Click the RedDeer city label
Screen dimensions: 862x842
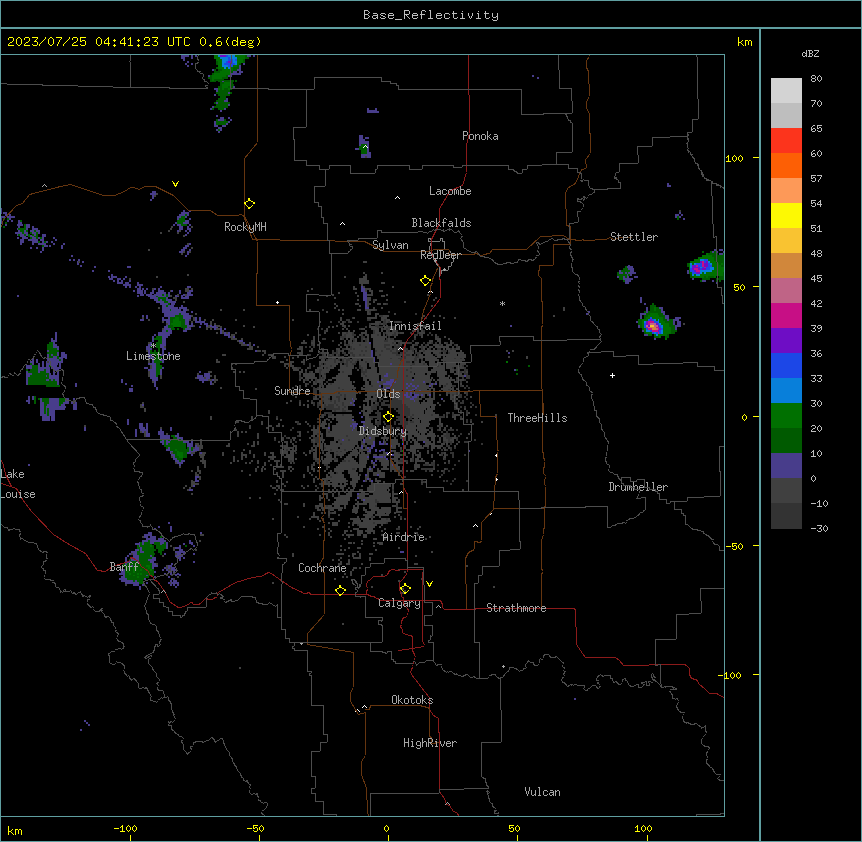coord(440,255)
